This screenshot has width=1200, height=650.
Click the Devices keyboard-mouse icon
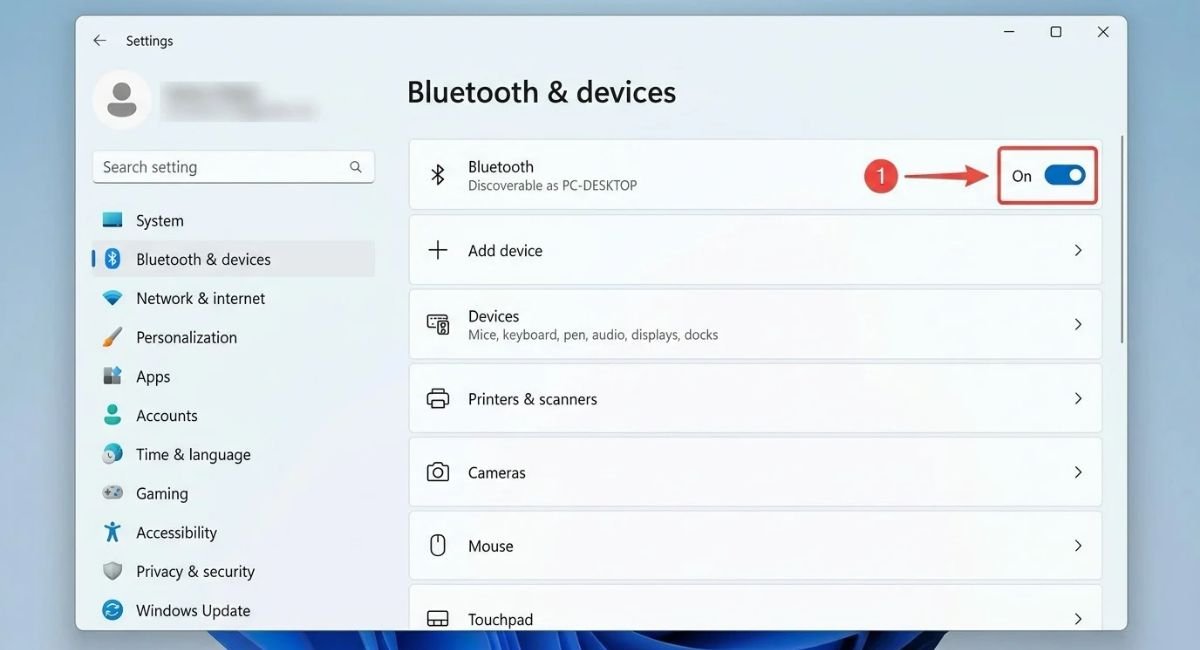click(x=438, y=324)
